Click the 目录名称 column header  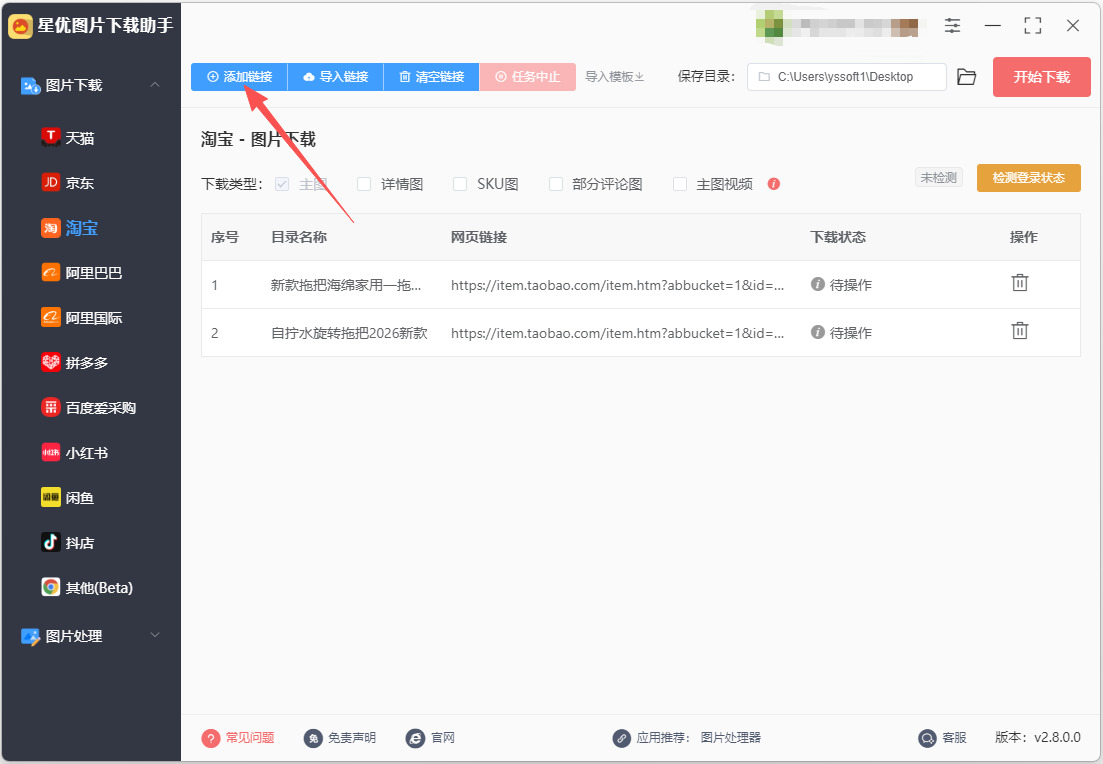point(299,237)
